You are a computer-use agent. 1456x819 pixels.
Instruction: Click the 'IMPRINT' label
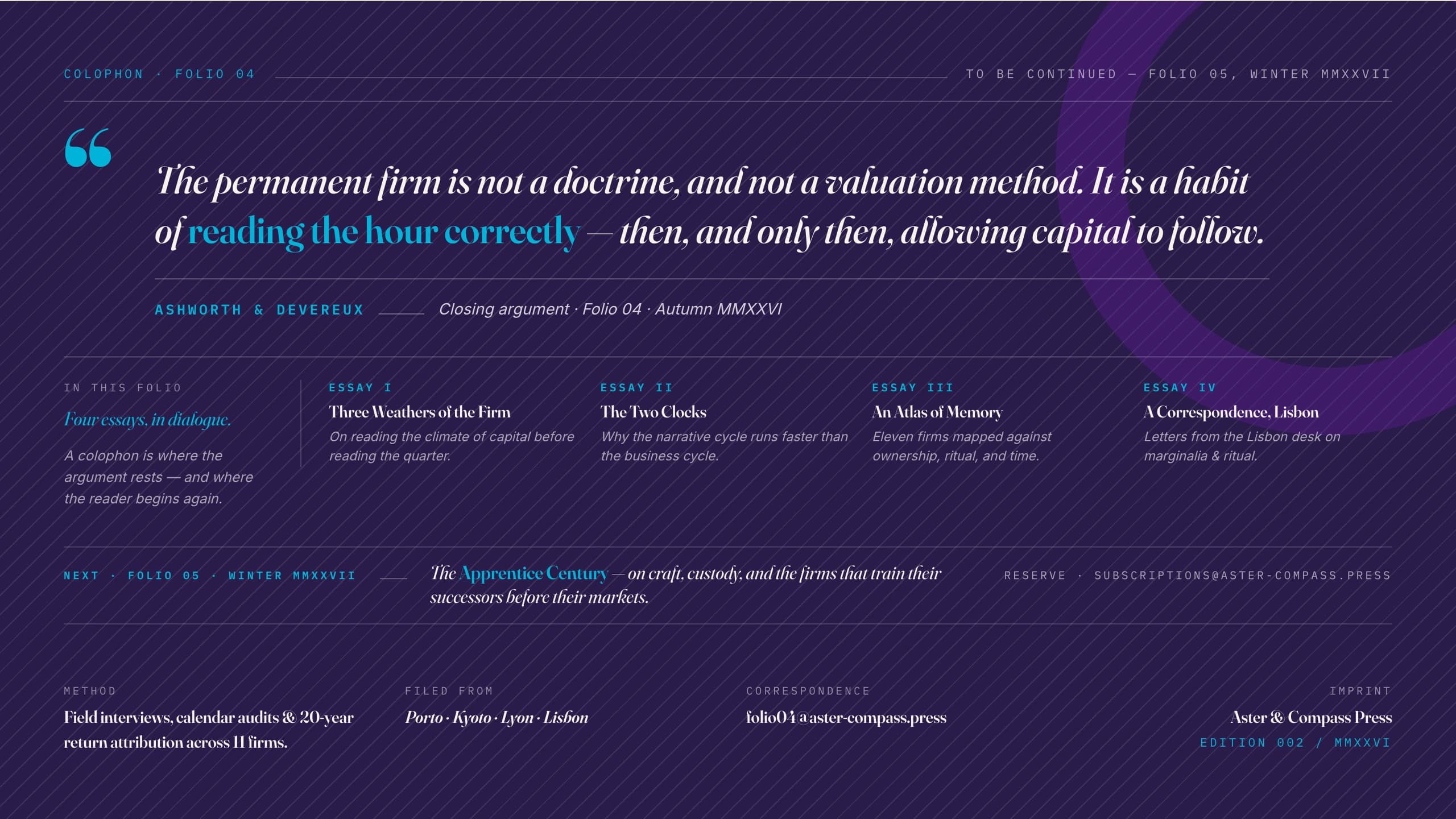(1360, 691)
